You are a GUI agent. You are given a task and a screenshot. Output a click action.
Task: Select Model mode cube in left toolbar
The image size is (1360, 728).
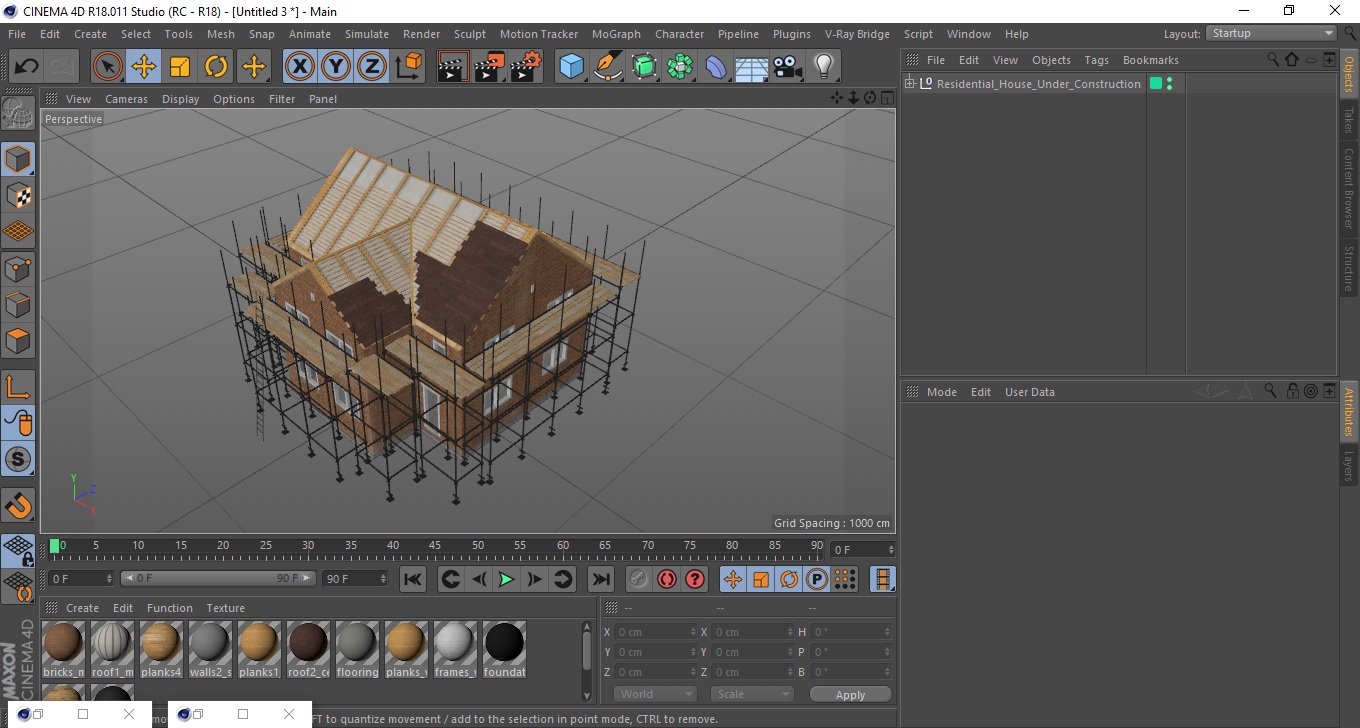point(18,159)
